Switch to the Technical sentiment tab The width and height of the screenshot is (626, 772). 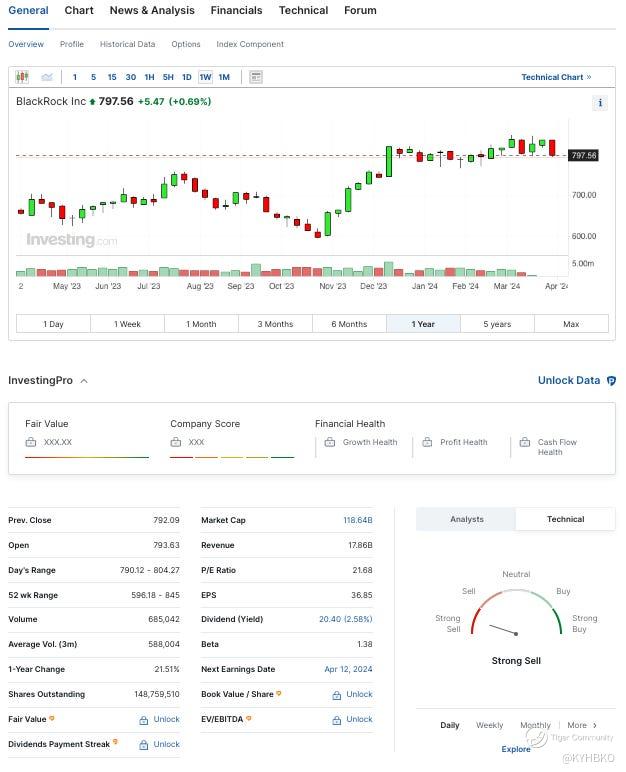(565, 519)
